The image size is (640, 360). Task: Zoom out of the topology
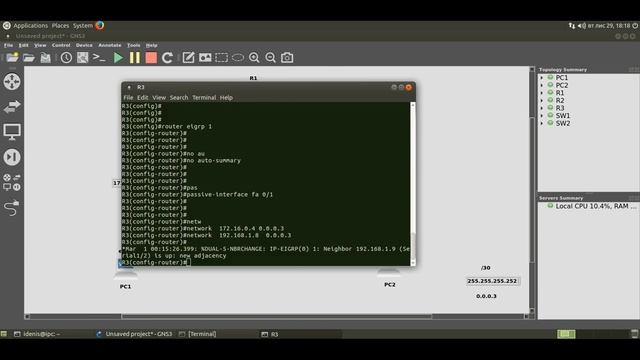coord(271,58)
